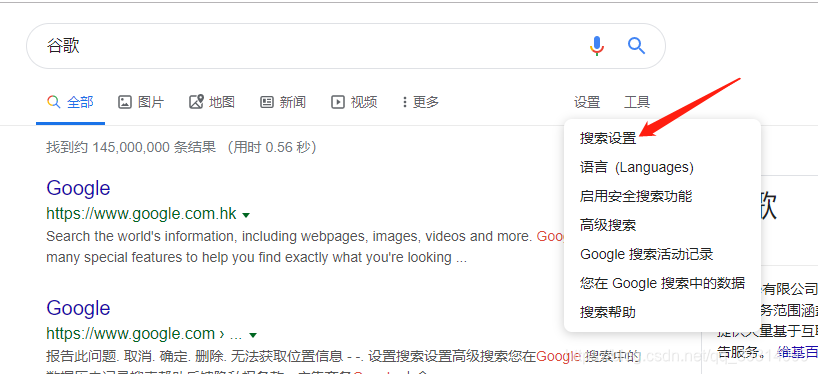
Task: Click the blue search magnifier button
Action: pos(636,46)
